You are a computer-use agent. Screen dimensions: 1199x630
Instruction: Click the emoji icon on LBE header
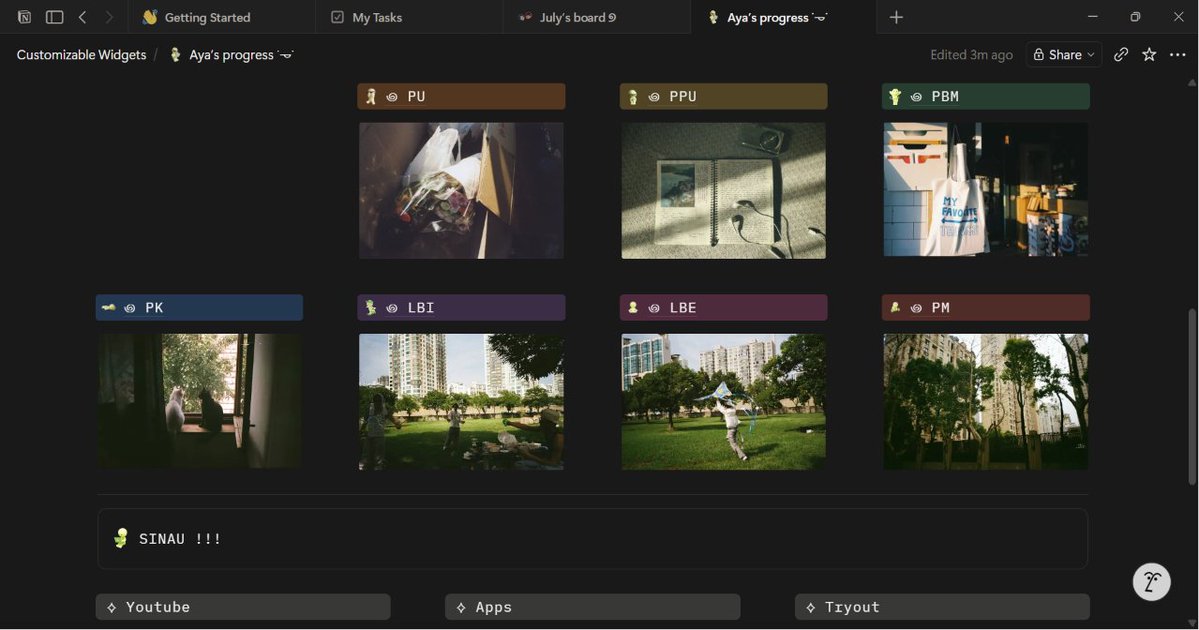pyautogui.click(x=632, y=307)
